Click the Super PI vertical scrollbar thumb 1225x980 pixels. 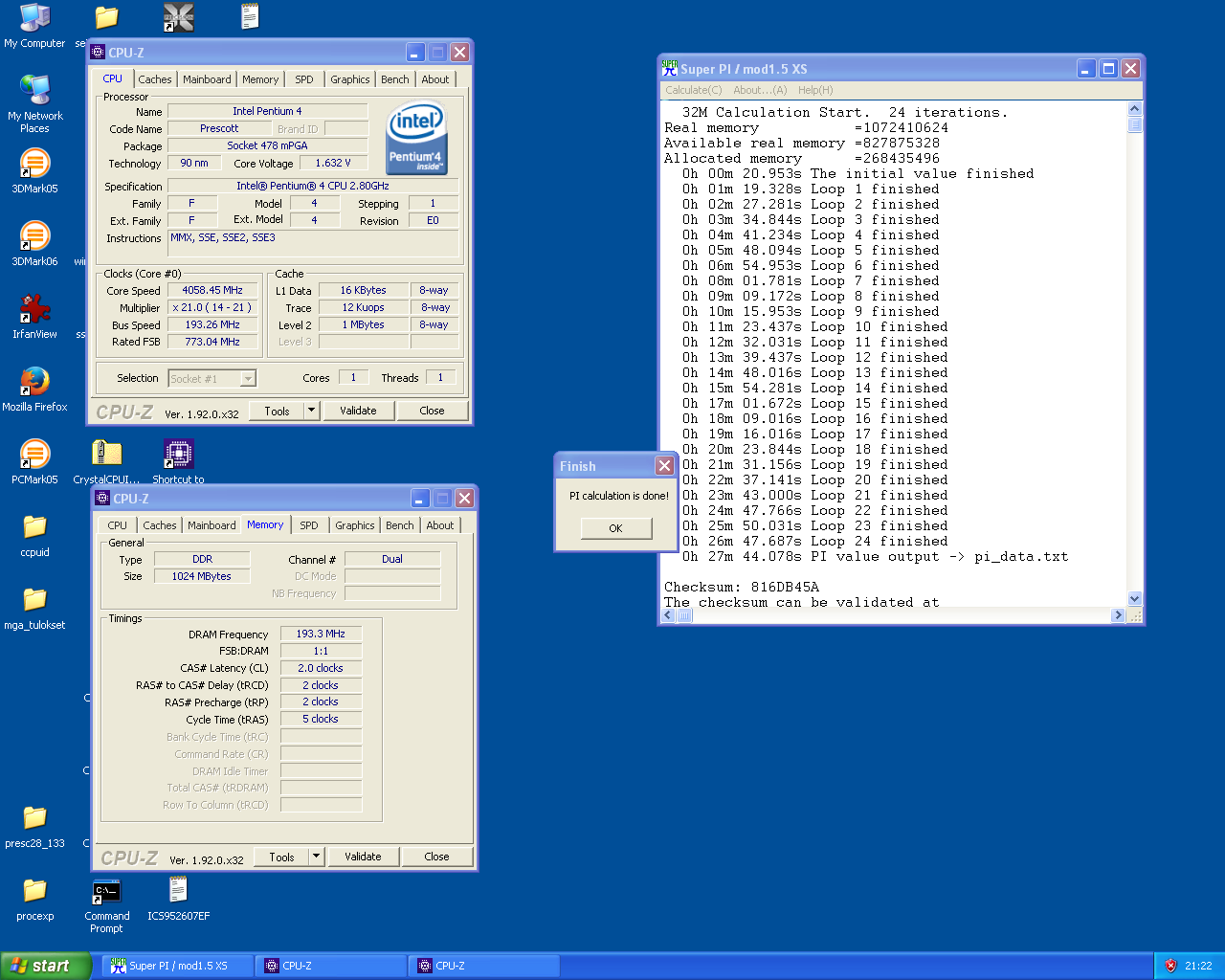pos(1135,124)
